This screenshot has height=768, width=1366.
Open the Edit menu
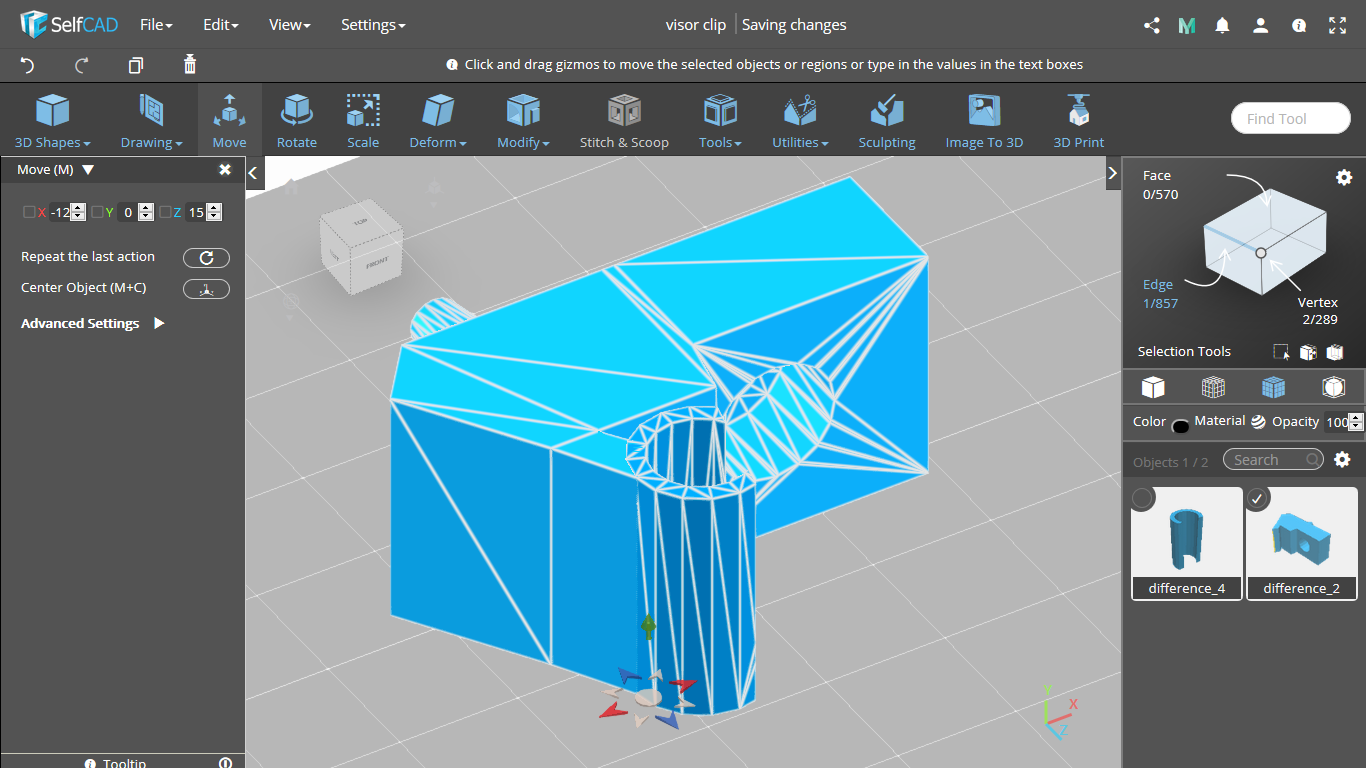[x=220, y=25]
